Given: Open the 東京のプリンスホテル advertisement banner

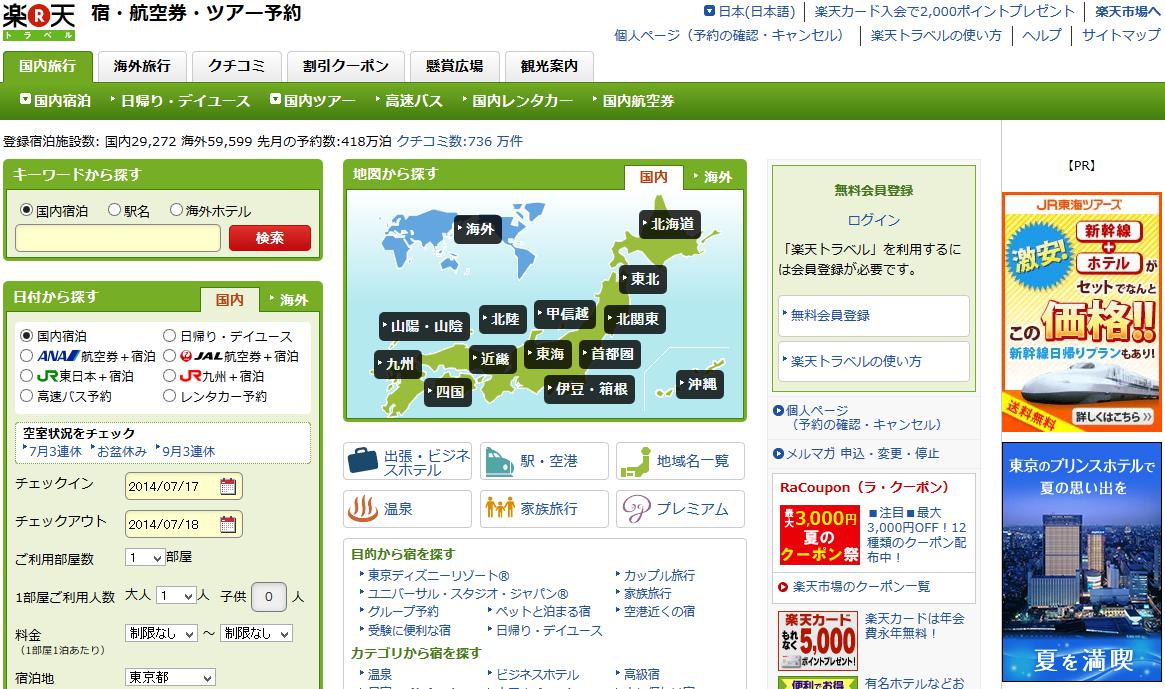Looking at the screenshot, I should [1082, 562].
